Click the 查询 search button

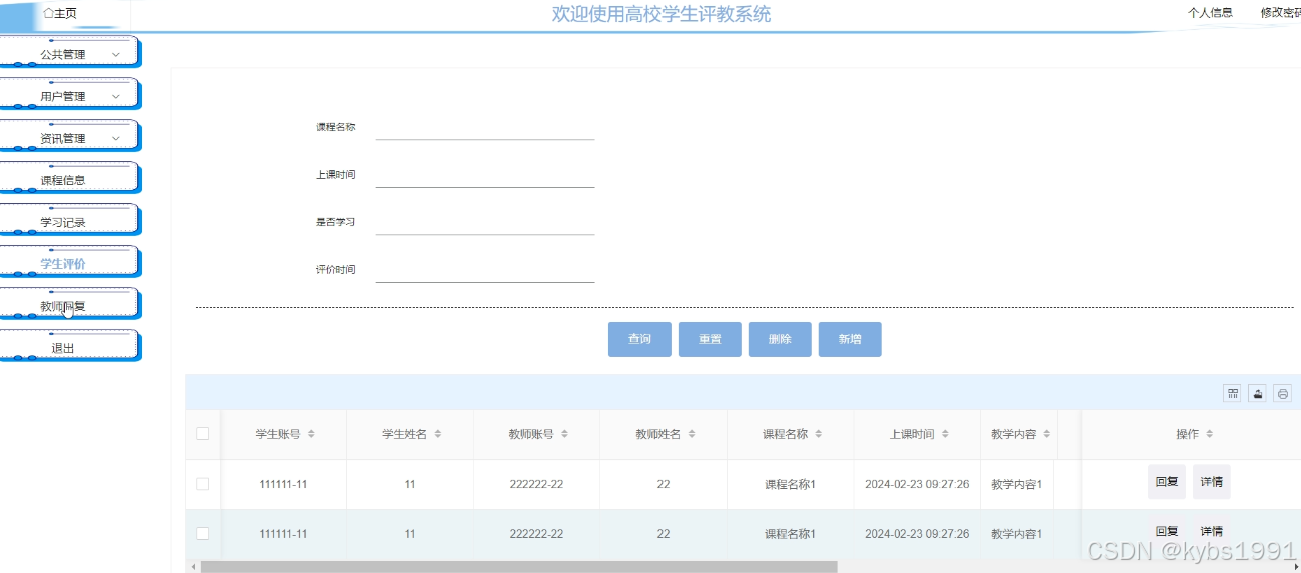[x=639, y=339]
